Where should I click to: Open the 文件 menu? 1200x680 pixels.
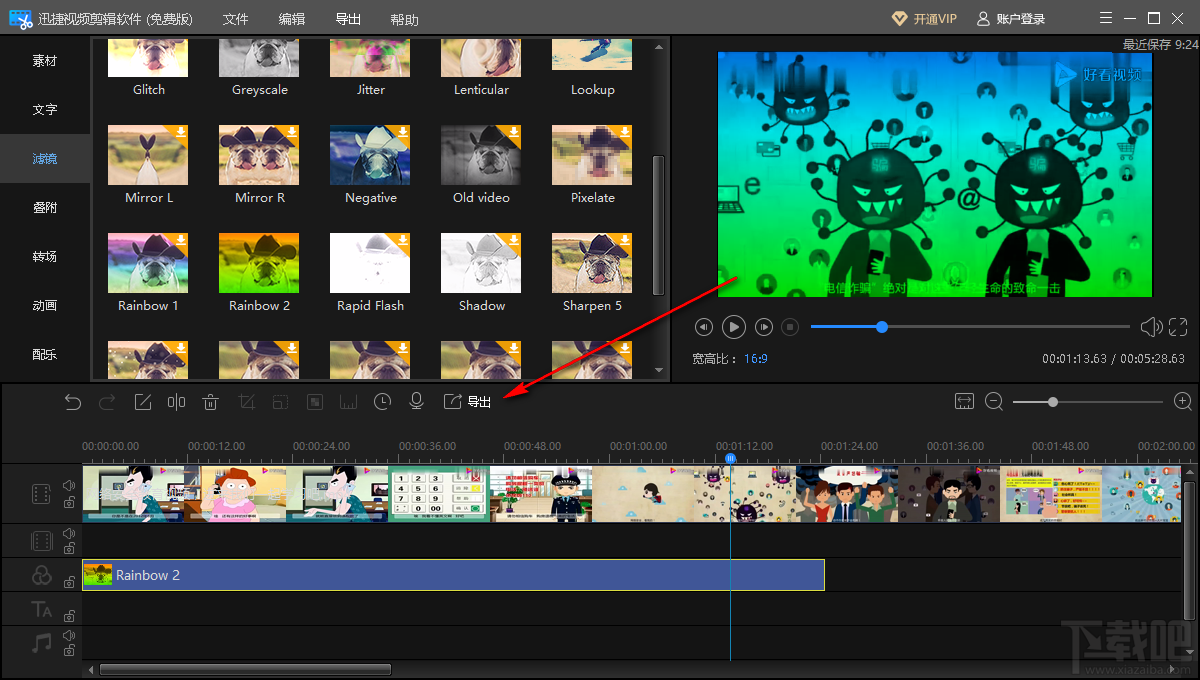[236, 19]
